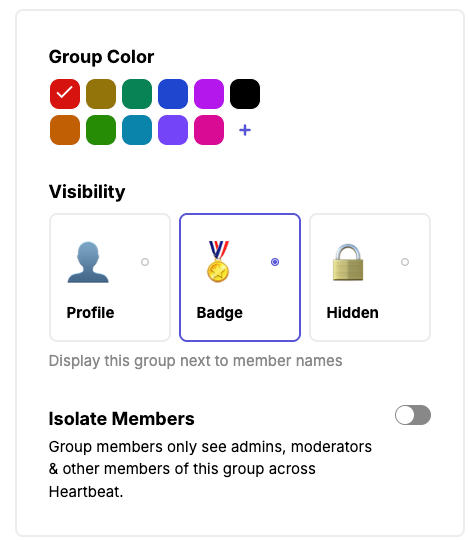Click the padlock Hidden icon
This screenshot has width=468, height=542.
click(348, 262)
